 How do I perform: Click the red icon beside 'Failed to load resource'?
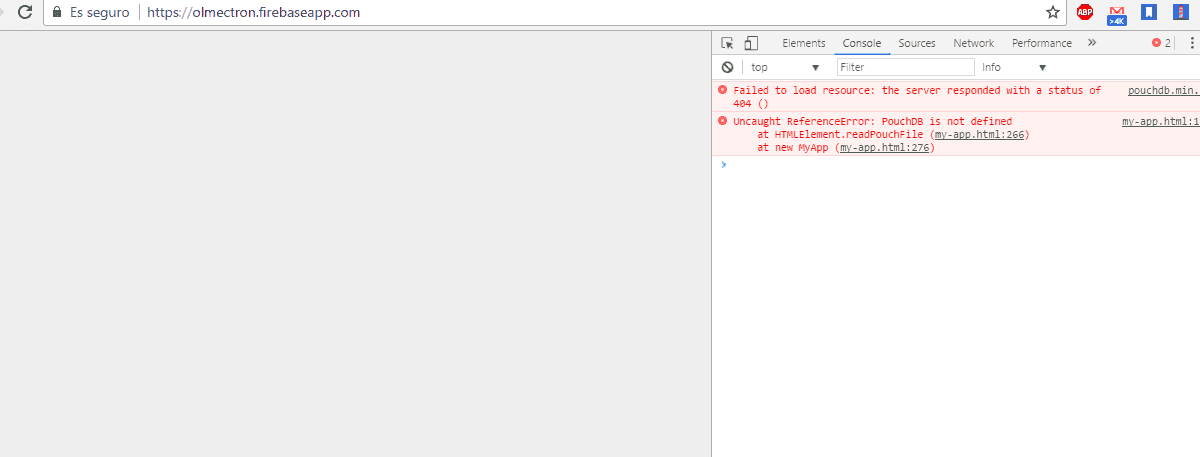tap(723, 90)
